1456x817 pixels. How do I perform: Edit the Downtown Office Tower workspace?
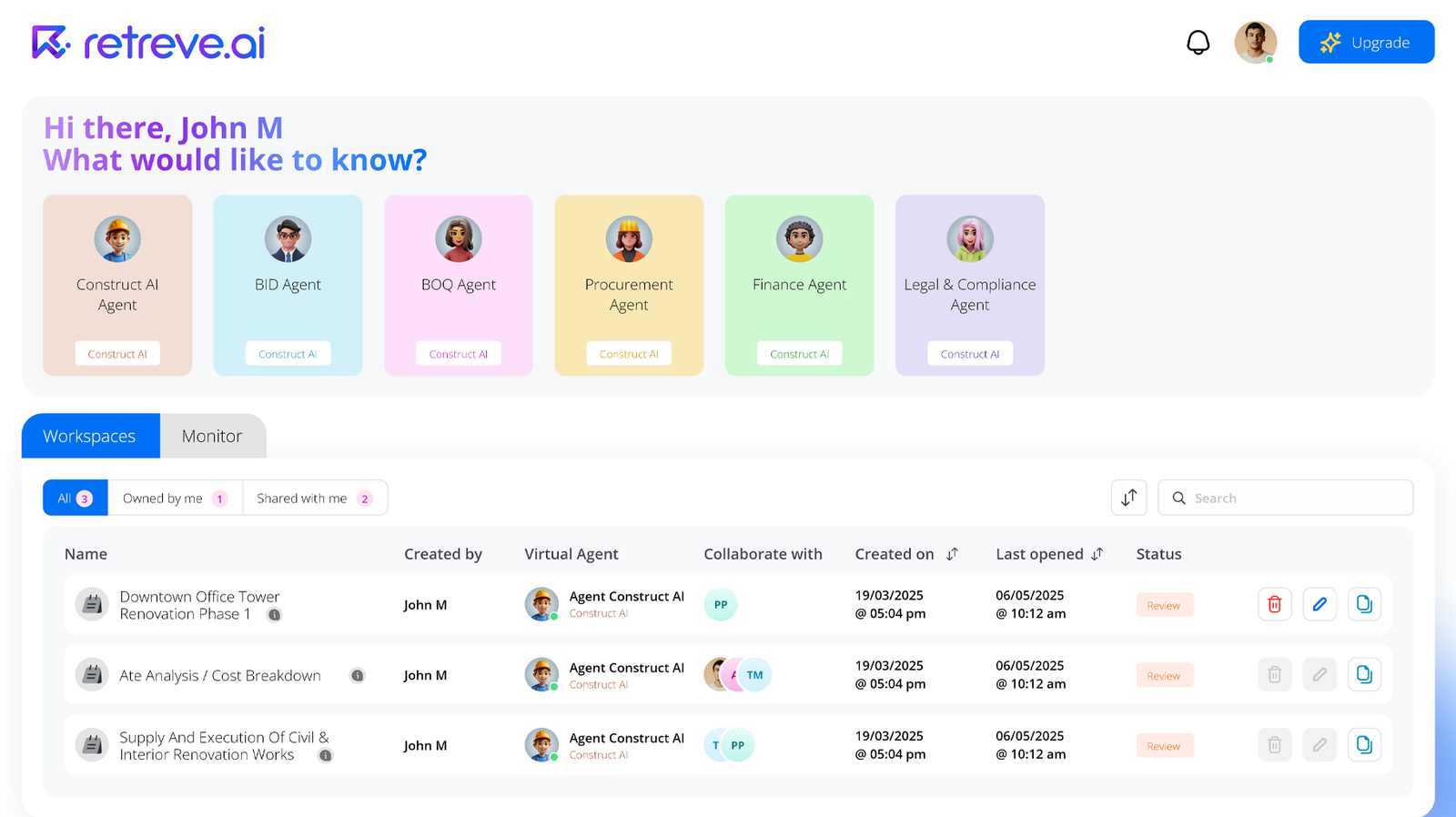[x=1319, y=604]
